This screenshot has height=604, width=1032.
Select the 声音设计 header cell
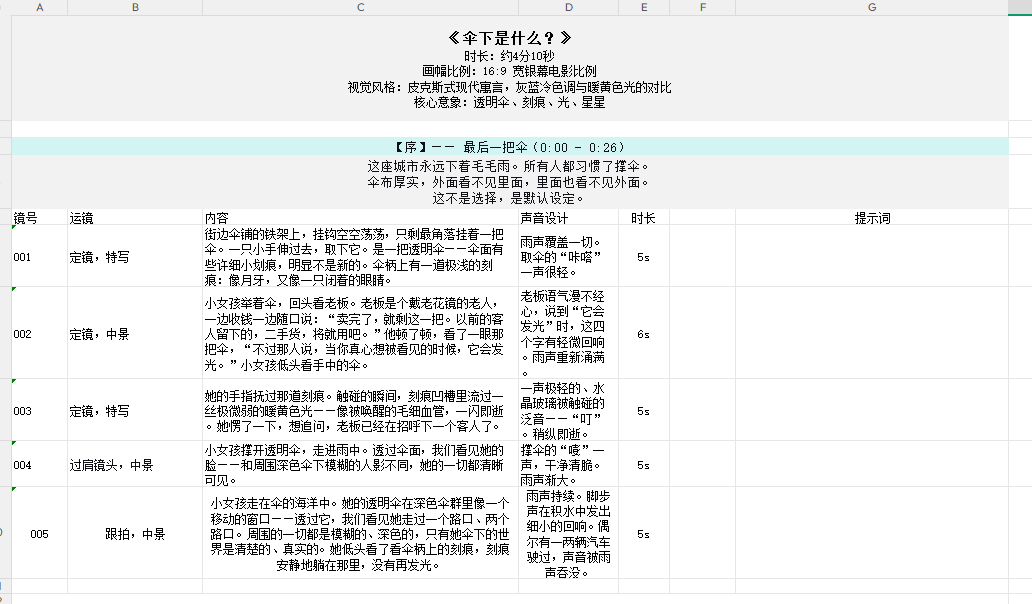(569, 218)
